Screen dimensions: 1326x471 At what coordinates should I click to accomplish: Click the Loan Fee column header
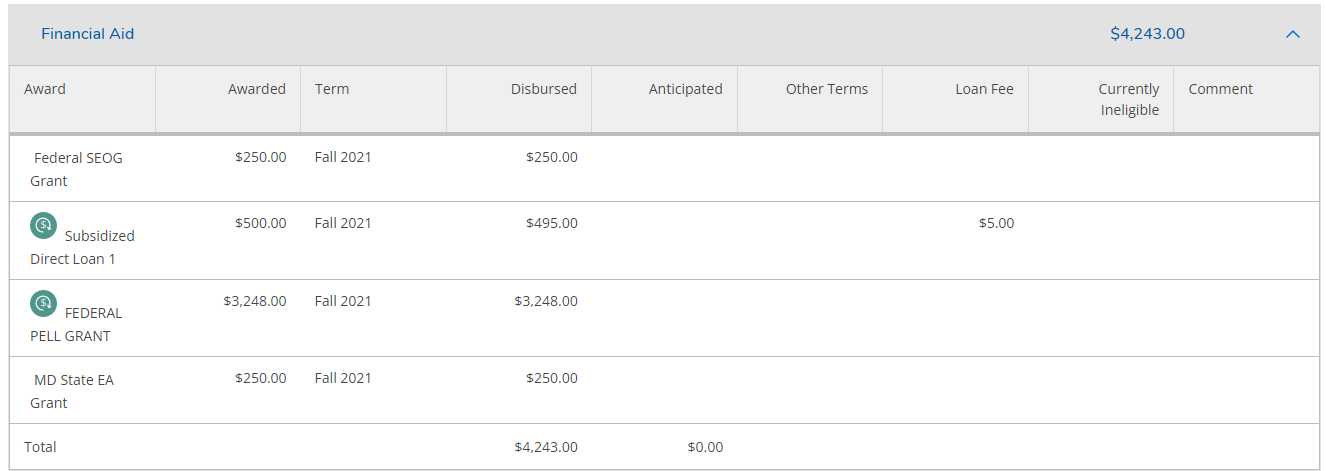984,89
